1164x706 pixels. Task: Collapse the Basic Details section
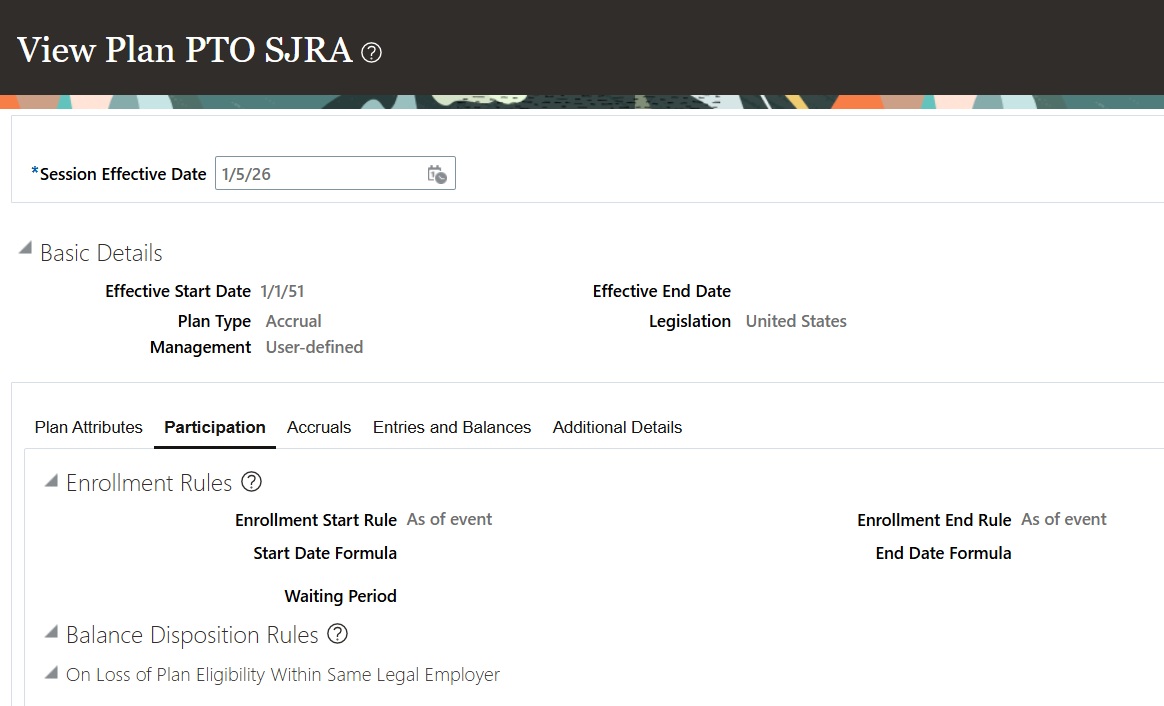(x=25, y=251)
